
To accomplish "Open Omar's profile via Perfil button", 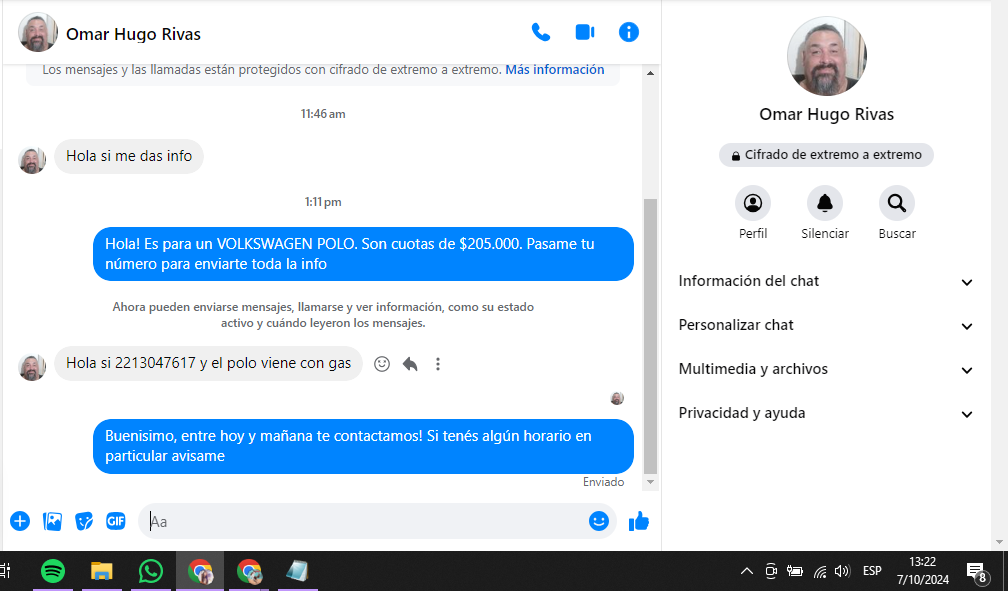I will tap(753, 204).
